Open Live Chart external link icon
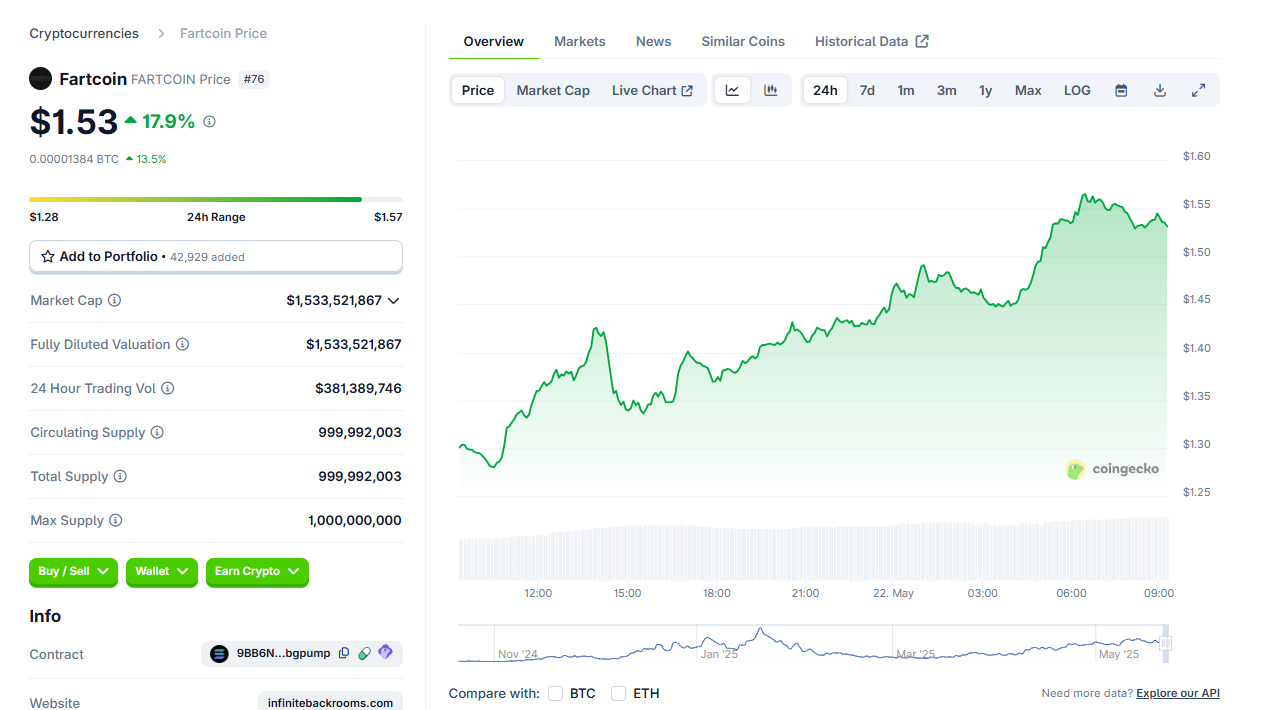The width and height of the screenshot is (1269, 710). pos(687,90)
